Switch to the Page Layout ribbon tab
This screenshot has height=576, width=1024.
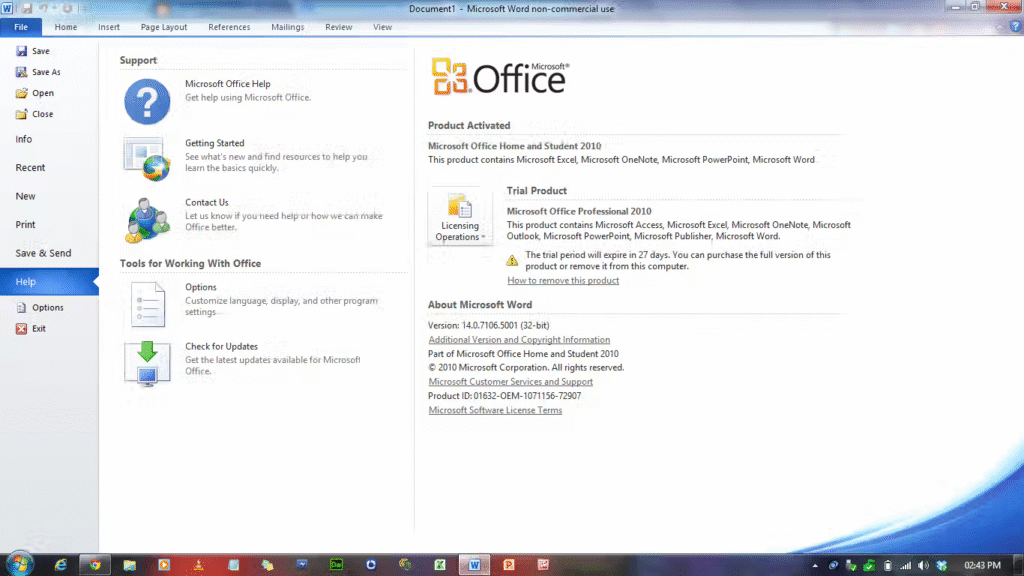click(x=164, y=27)
